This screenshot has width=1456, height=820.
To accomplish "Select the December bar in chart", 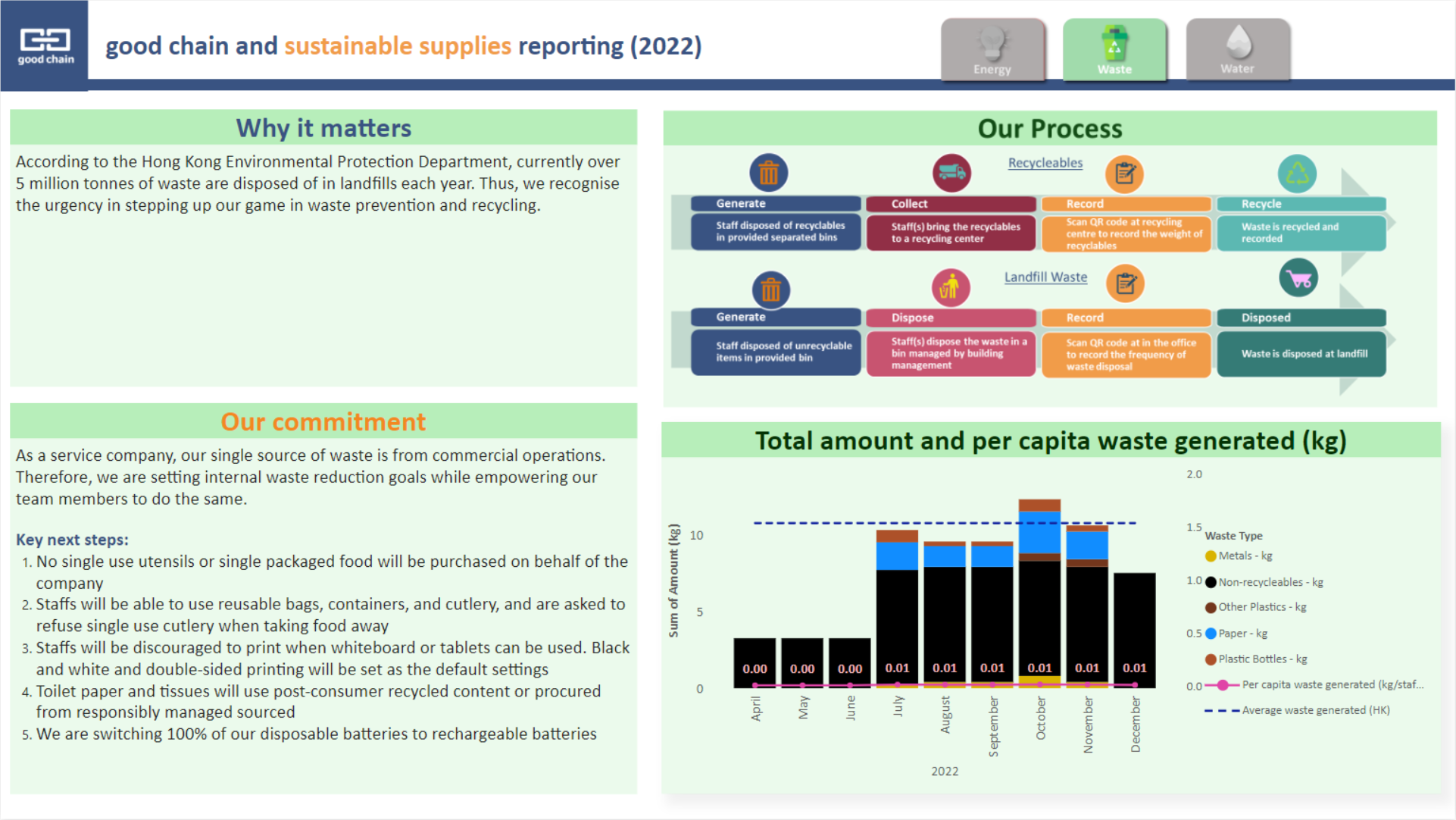I will tap(1135, 631).
